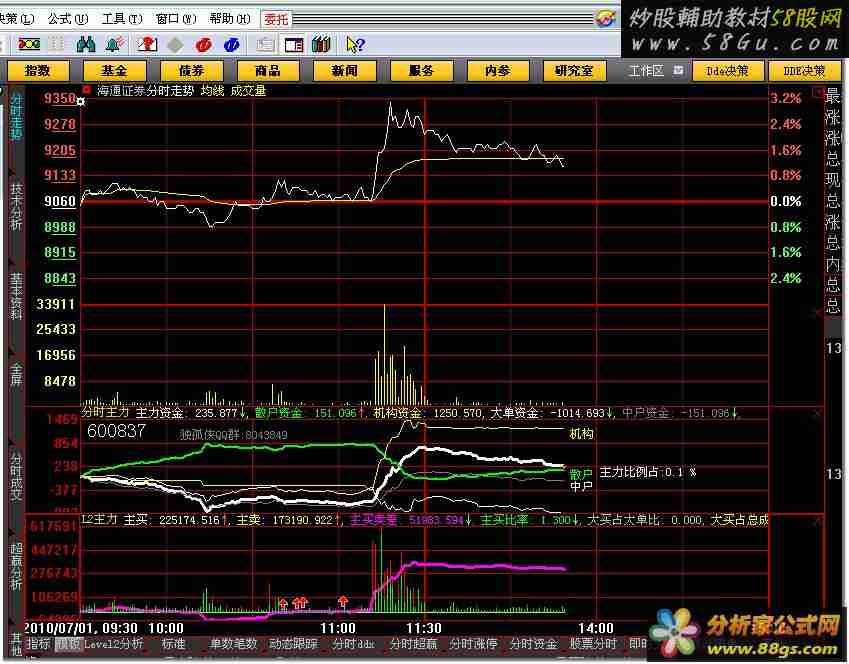Screen dimensions: 849x664
Task: Switch to the 分时涨停 bottom tab
Action: click(473, 643)
